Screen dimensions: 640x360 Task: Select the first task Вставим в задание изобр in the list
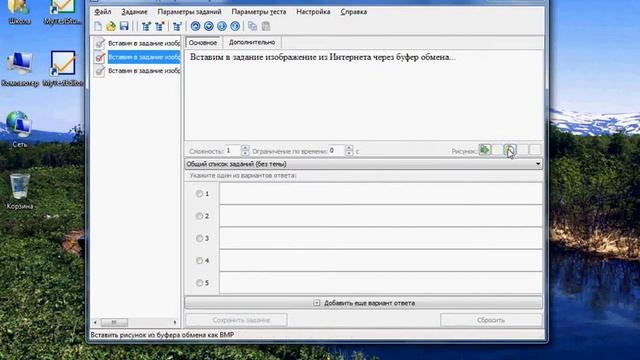[x=144, y=43]
